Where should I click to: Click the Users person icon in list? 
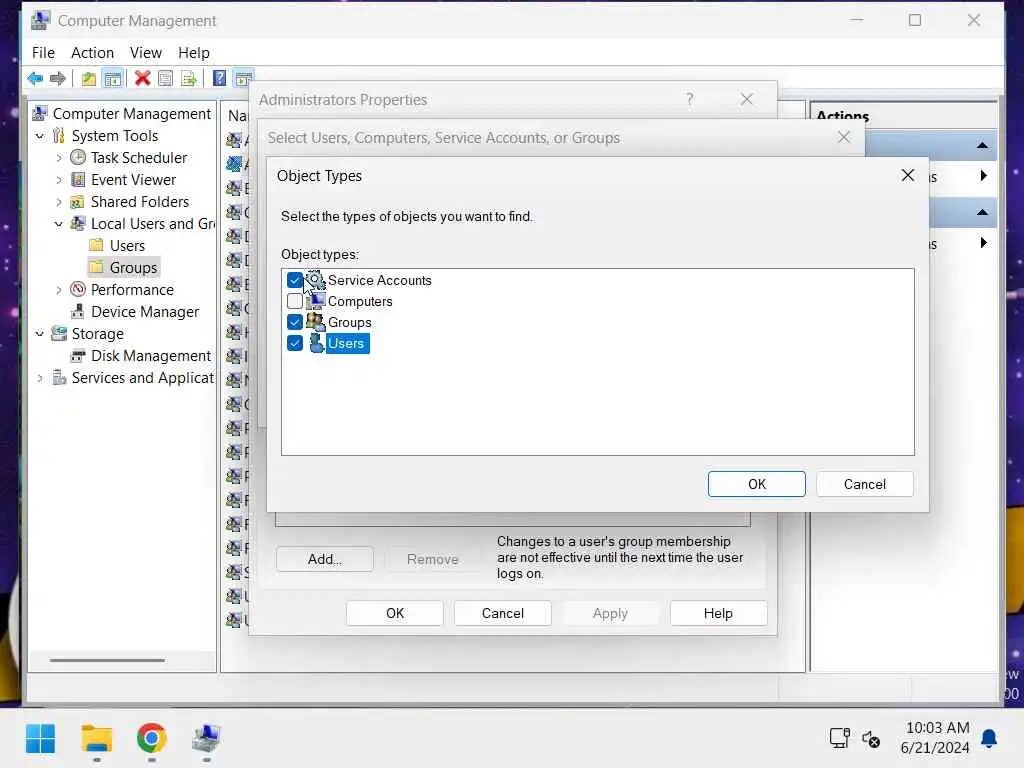tap(317, 343)
